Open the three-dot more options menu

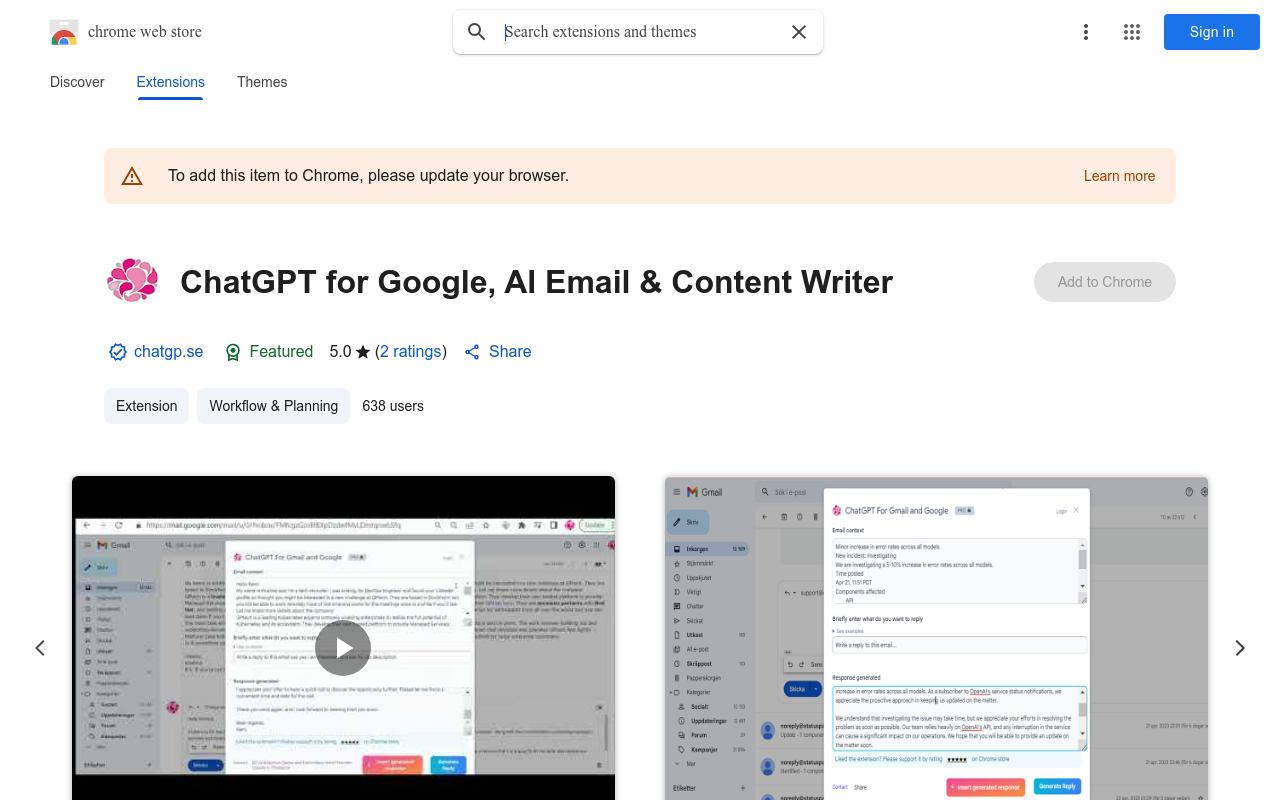click(1085, 32)
